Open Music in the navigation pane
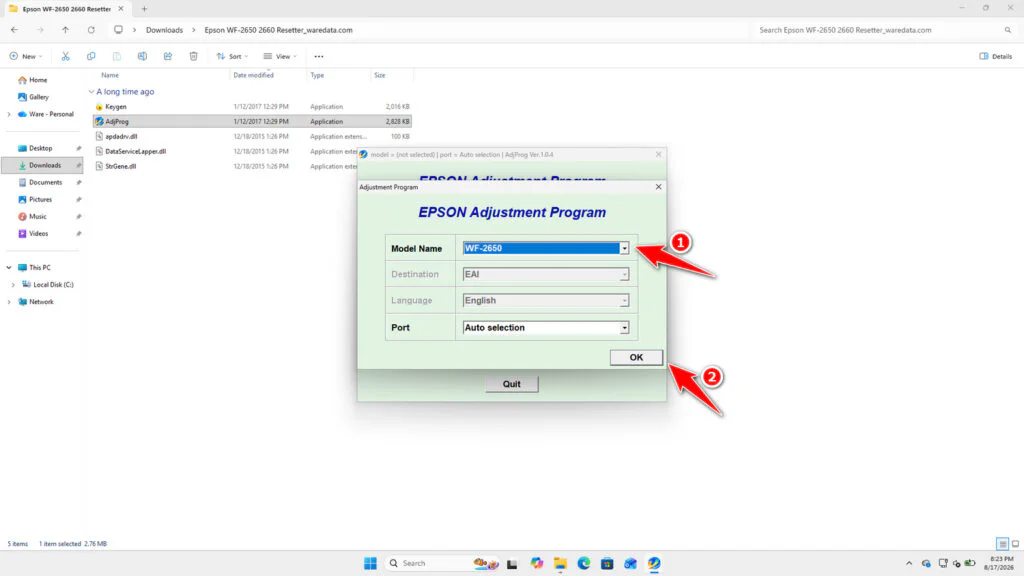The width and height of the screenshot is (1024, 576). (37, 216)
